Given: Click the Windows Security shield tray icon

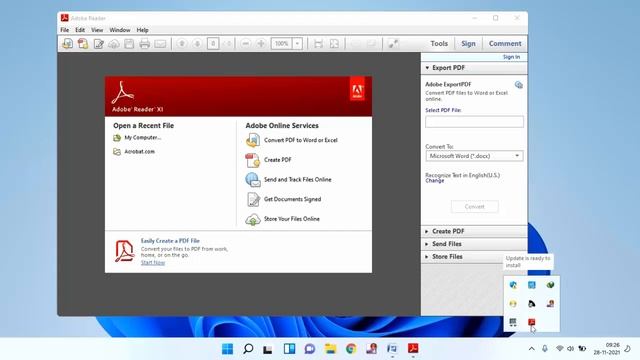Looking at the screenshot, I should [x=513, y=285].
